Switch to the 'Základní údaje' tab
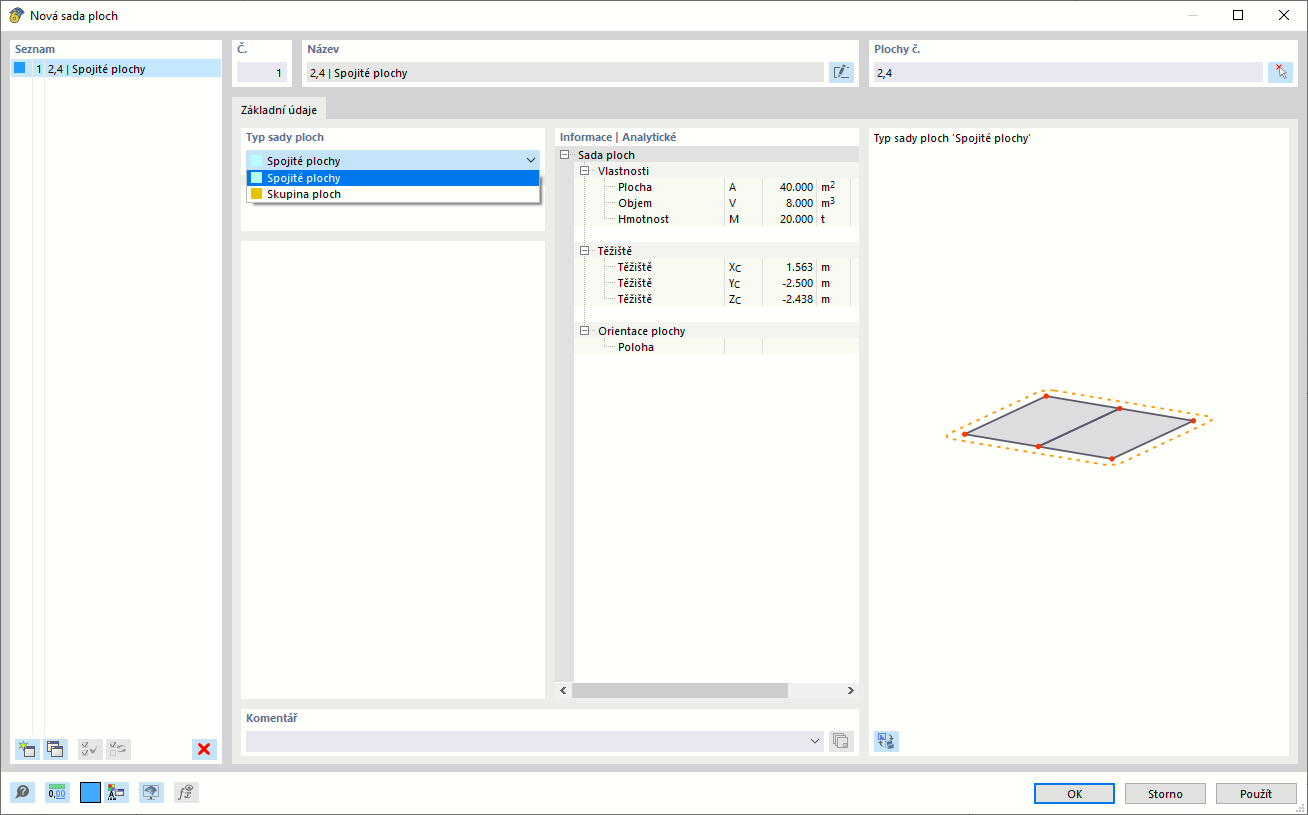The image size is (1308, 815). tap(279, 110)
